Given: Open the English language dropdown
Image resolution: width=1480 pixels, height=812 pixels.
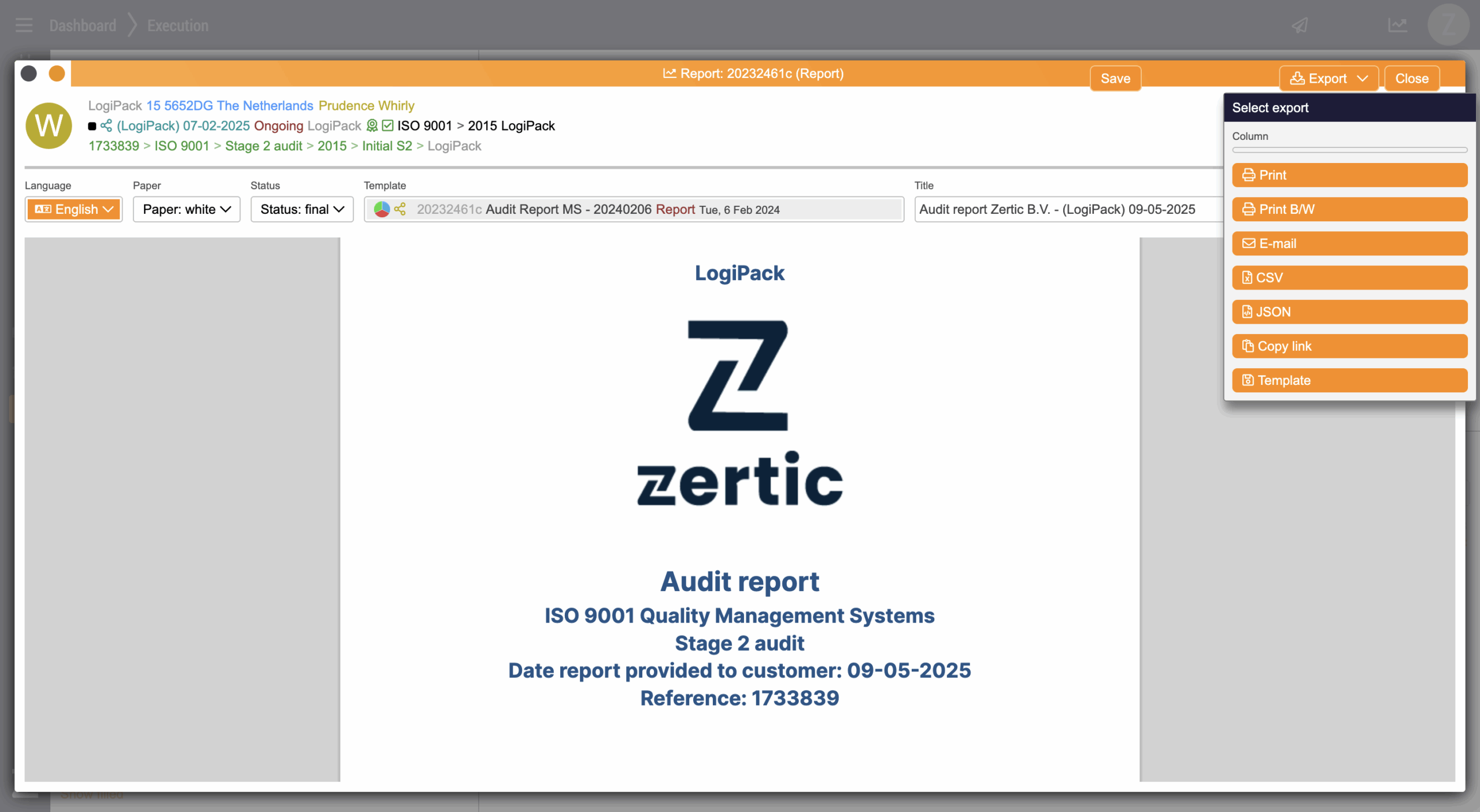Looking at the screenshot, I should 73,209.
